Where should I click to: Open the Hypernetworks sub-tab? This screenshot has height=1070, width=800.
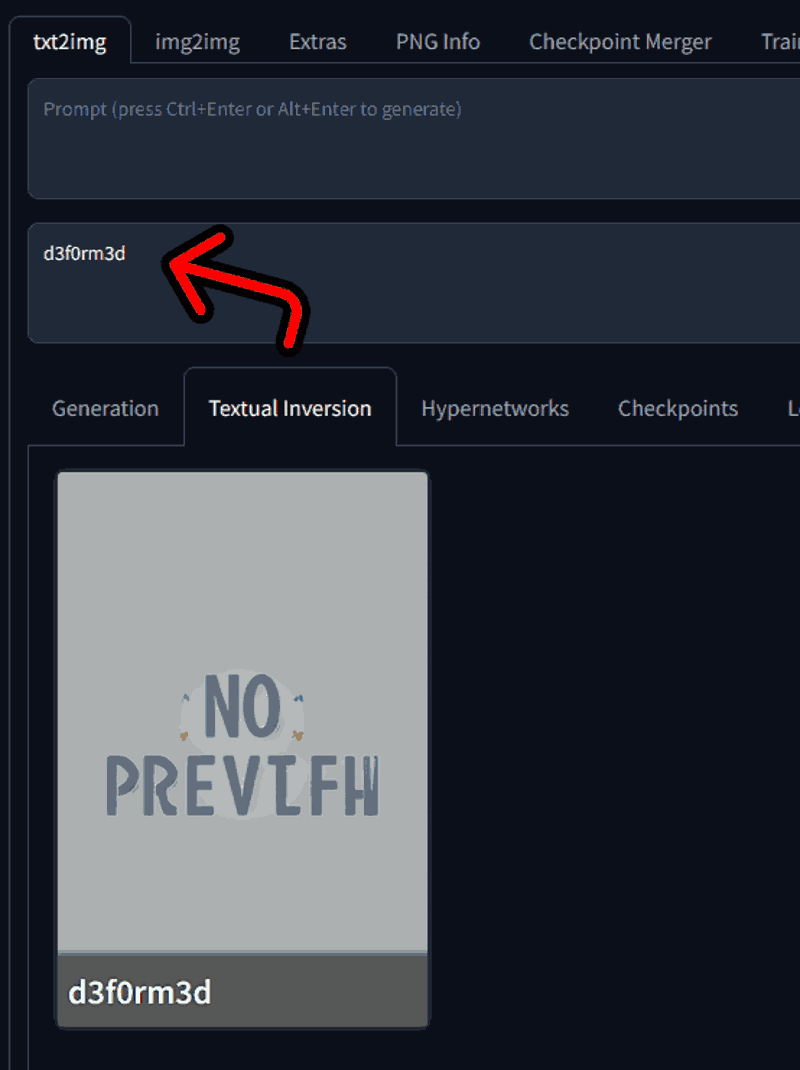[495, 408]
